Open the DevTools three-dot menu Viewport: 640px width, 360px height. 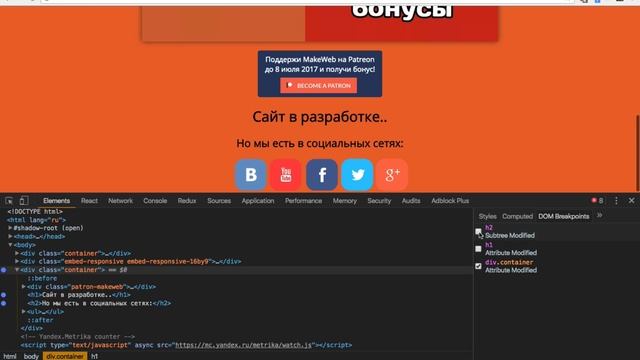(x=616, y=200)
